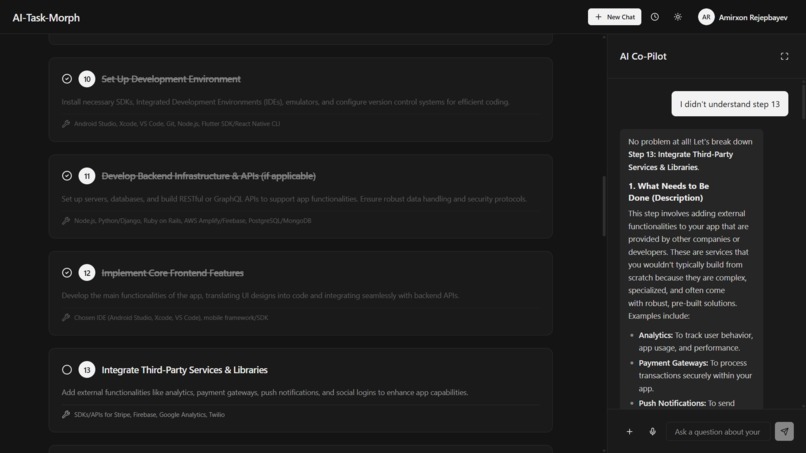806x453 pixels.
Task: Toggle light theme sun icon
Action: tap(677, 17)
